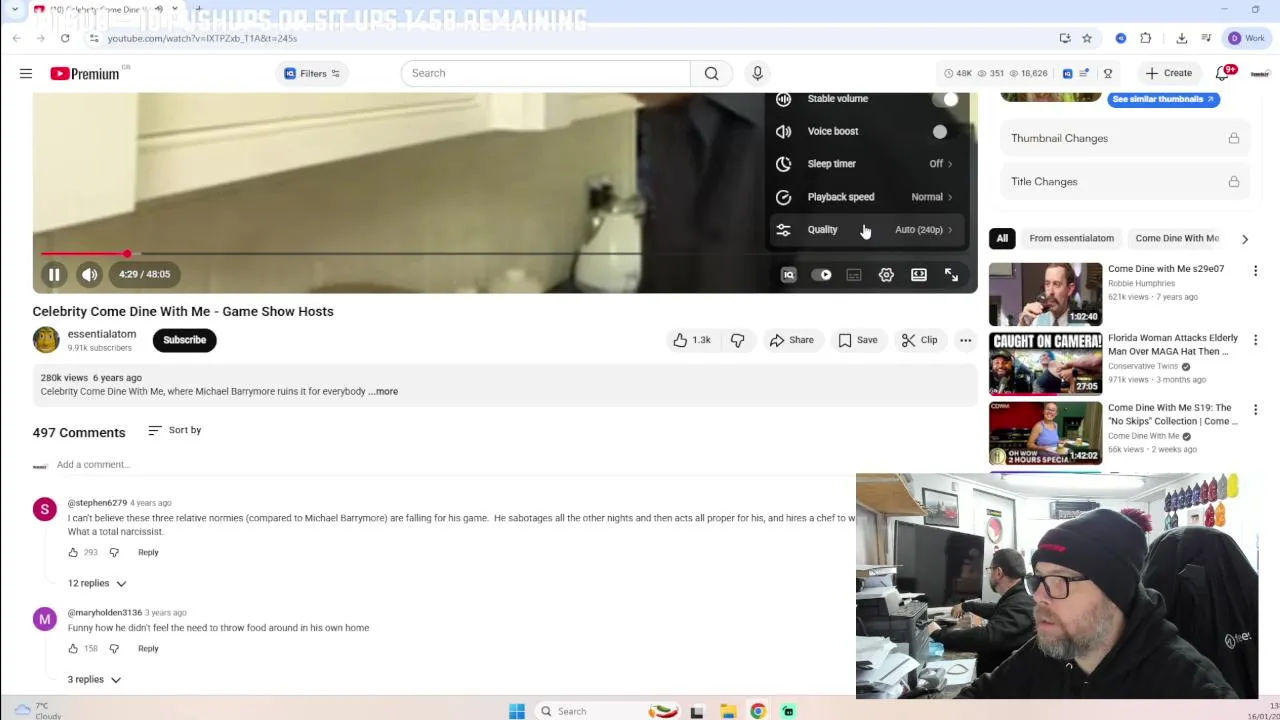Screen dimensions: 1280x720
Task: Focus the YouTube search field
Action: [545, 73]
